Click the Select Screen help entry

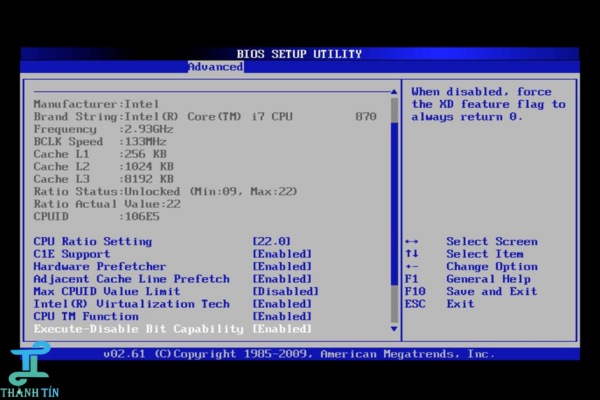point(471,242)
